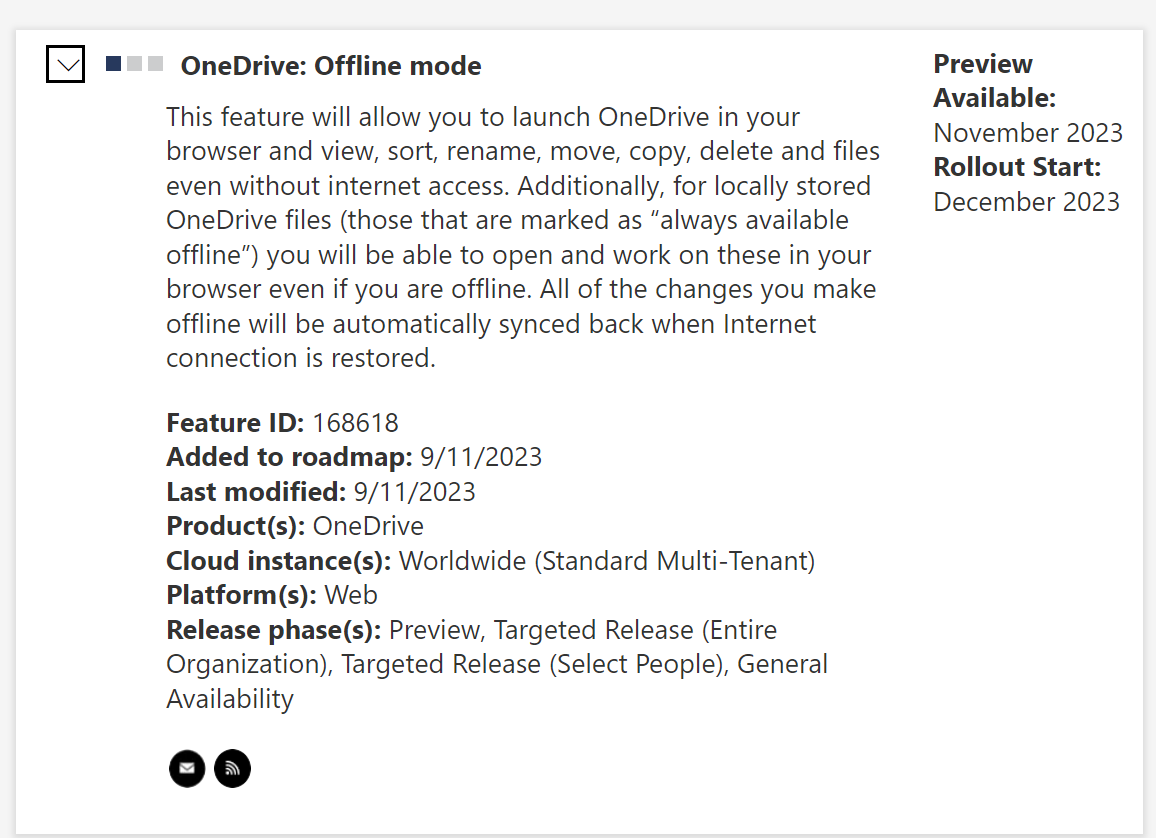Click the Web platform value

351,595
